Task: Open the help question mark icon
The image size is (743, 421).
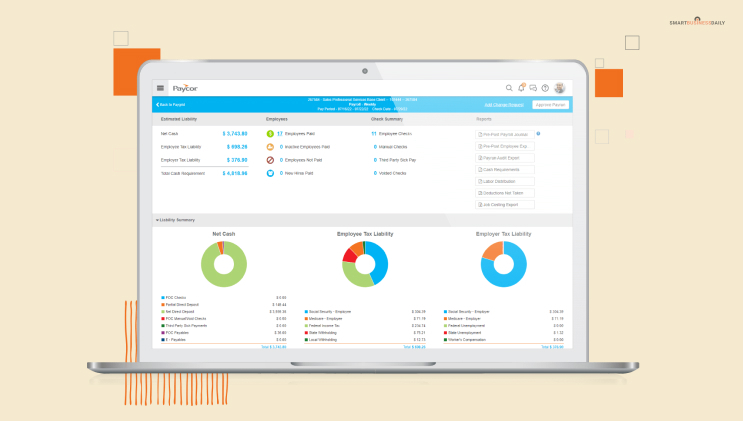Action: pyautogui.click(x=545, y=88)
